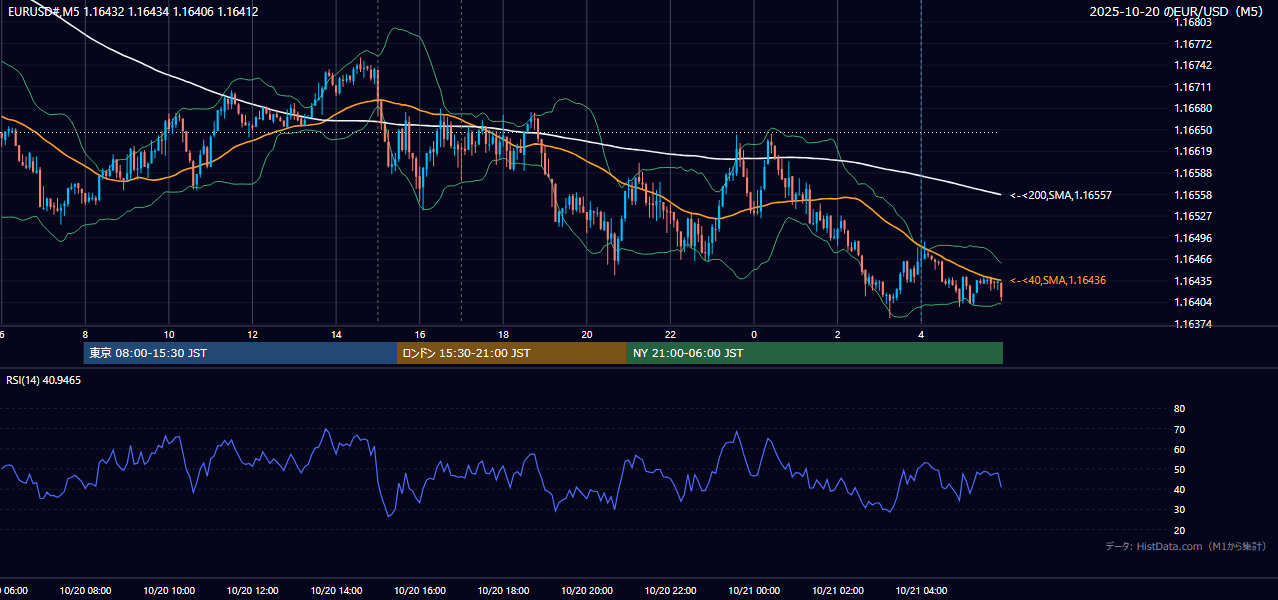1278x600 pixels.
Task: Click the NY 21:00-06:00 JST session bar
Action: 815,353
